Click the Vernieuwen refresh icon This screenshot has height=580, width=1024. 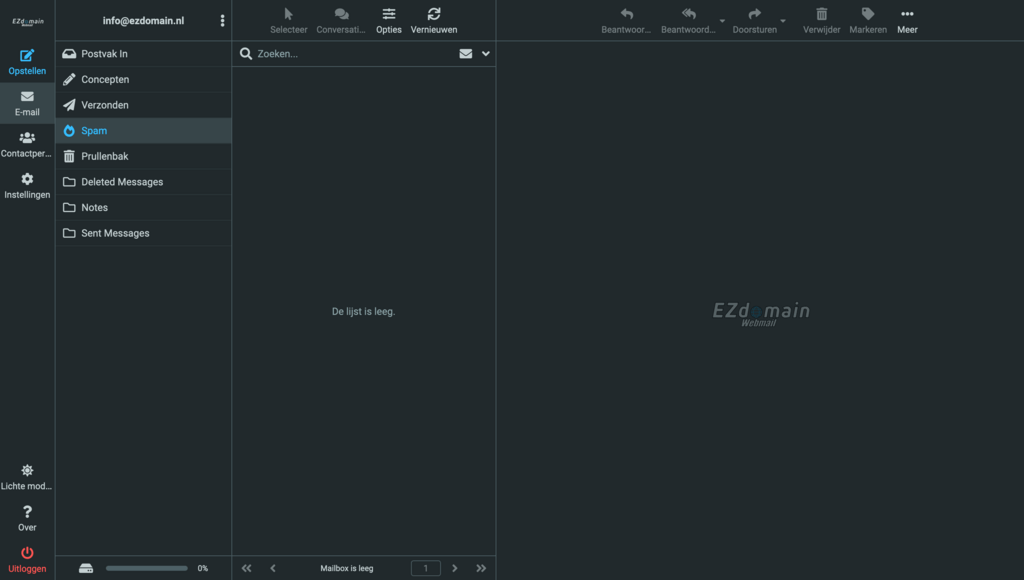point(433,14)
